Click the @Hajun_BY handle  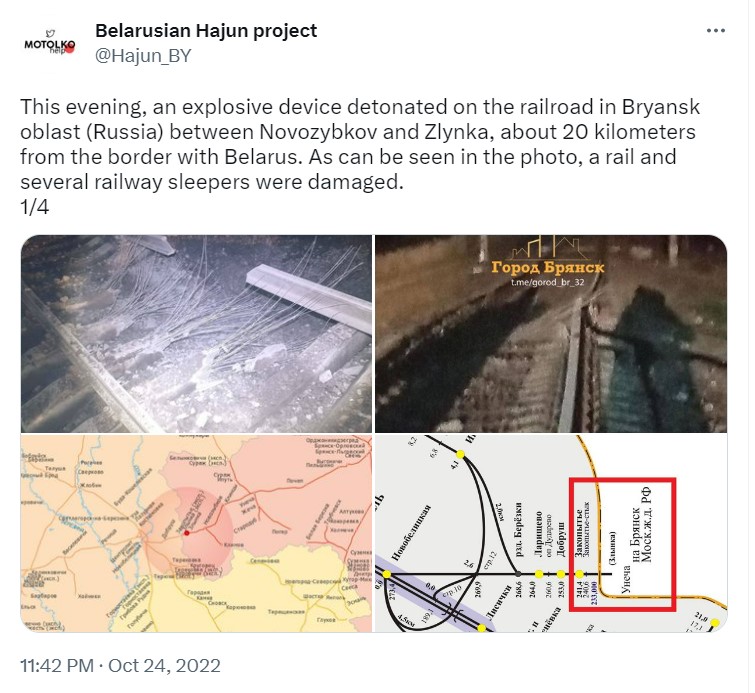(x=143, y=56)
